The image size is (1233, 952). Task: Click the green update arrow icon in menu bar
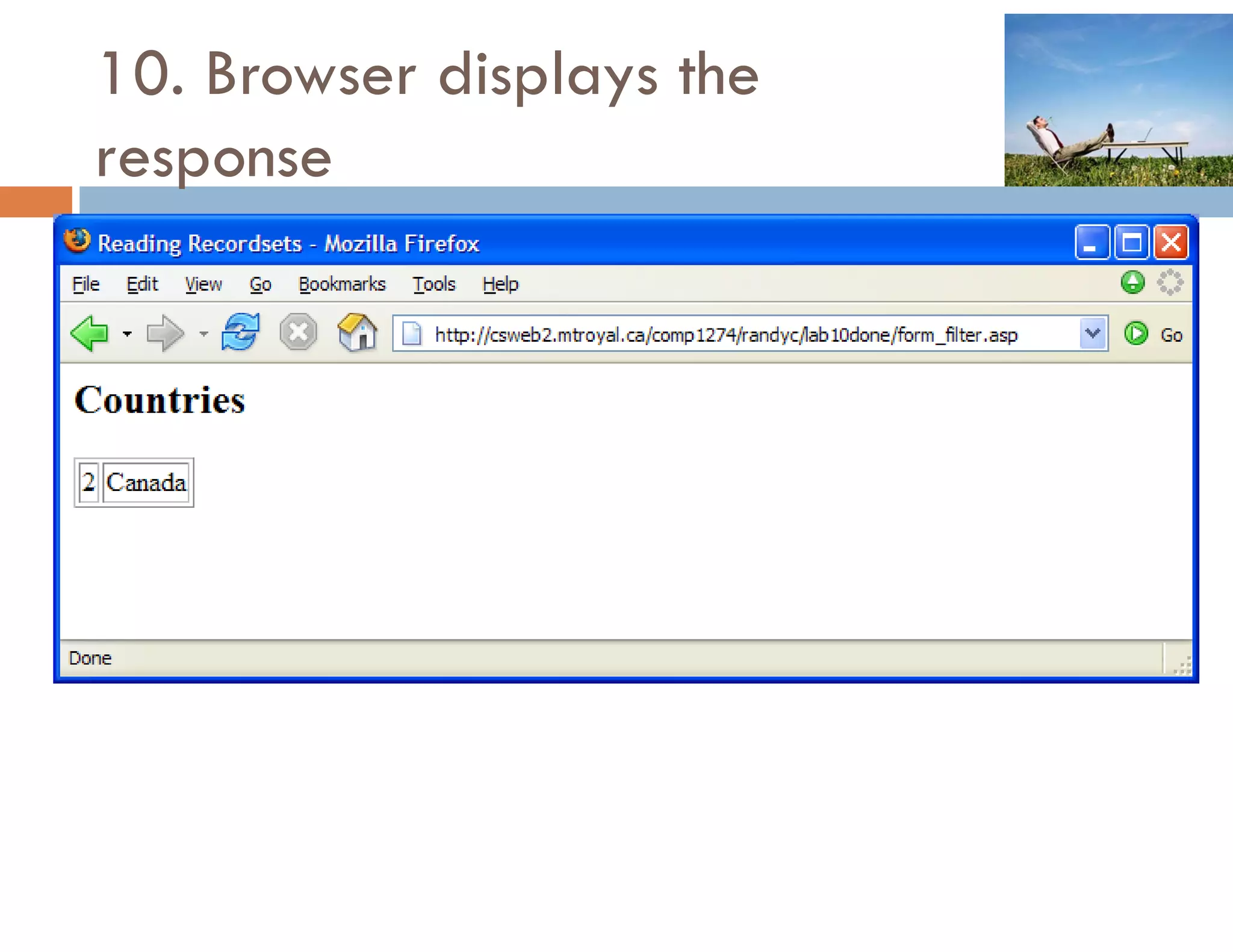tap(1132, 282)
